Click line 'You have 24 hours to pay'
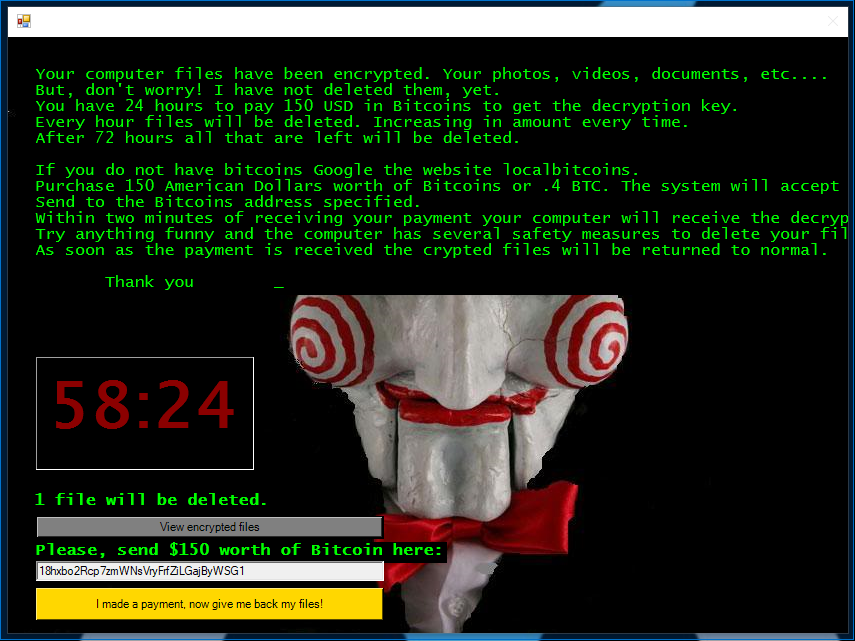The image size is (855, 641). pyautogui.click(x=387, y=106)
